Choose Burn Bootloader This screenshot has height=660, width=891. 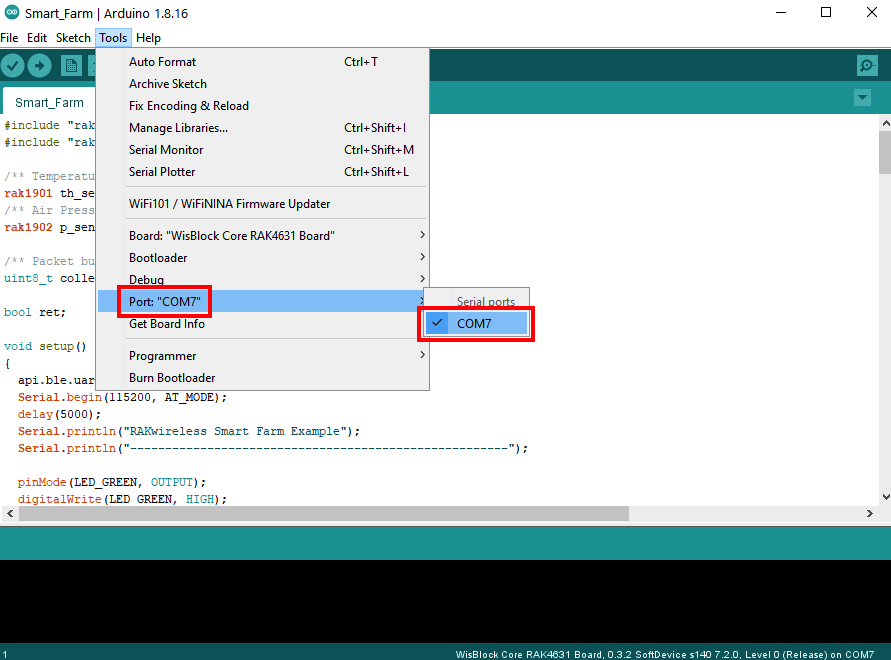263,377
